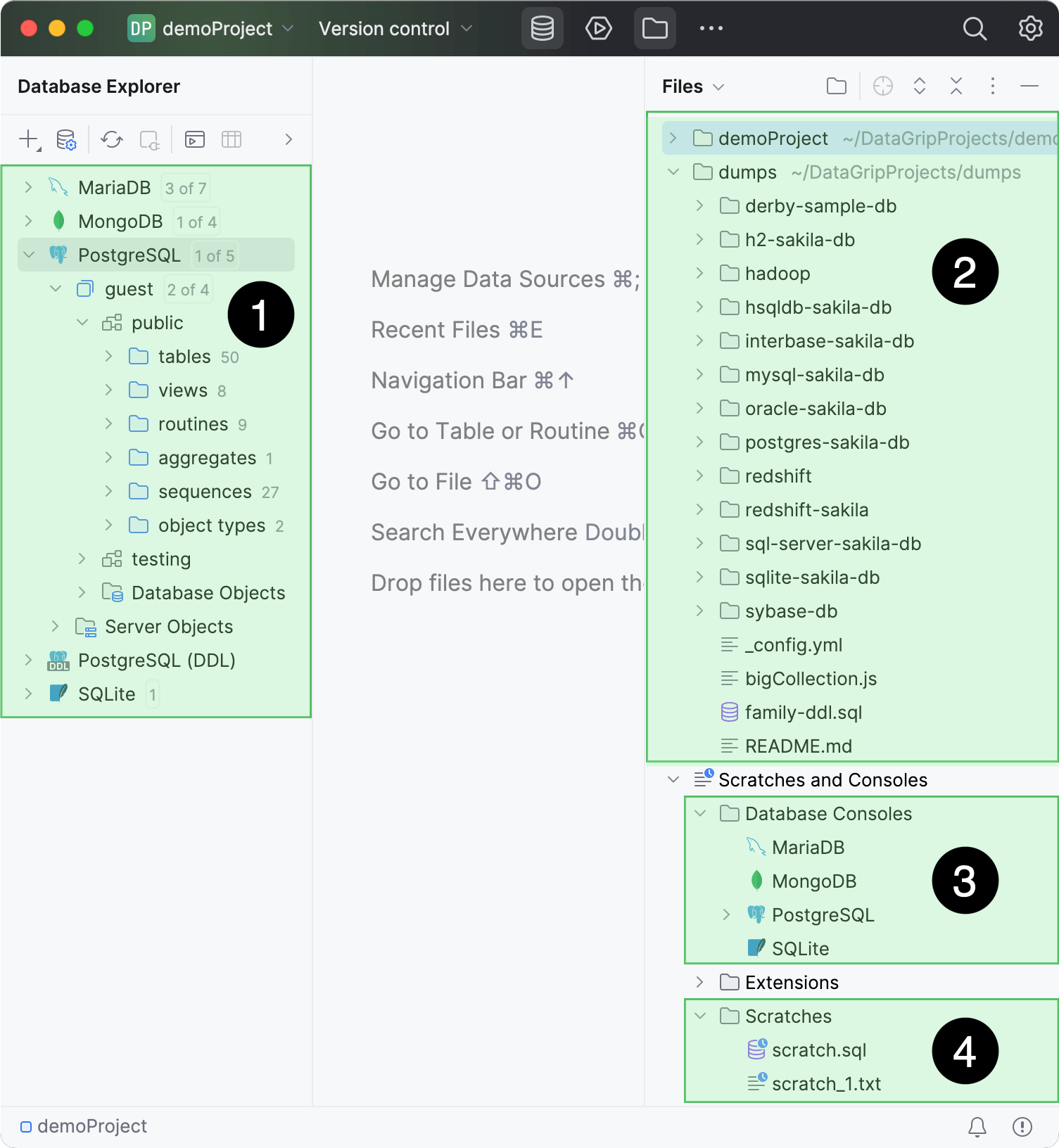Expand the PostgreSQL console node
Image resolution: width=1059 pixels, height=1148 pixels.
click(x=726, y=914)
